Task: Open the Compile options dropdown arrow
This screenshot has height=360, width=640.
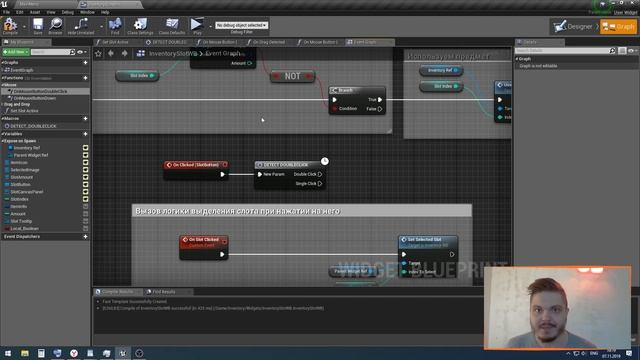Action: click(24, 27)
